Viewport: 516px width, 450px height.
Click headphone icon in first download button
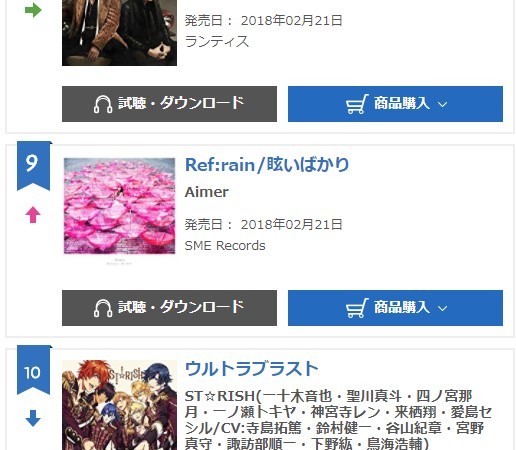tap(103, 104)
